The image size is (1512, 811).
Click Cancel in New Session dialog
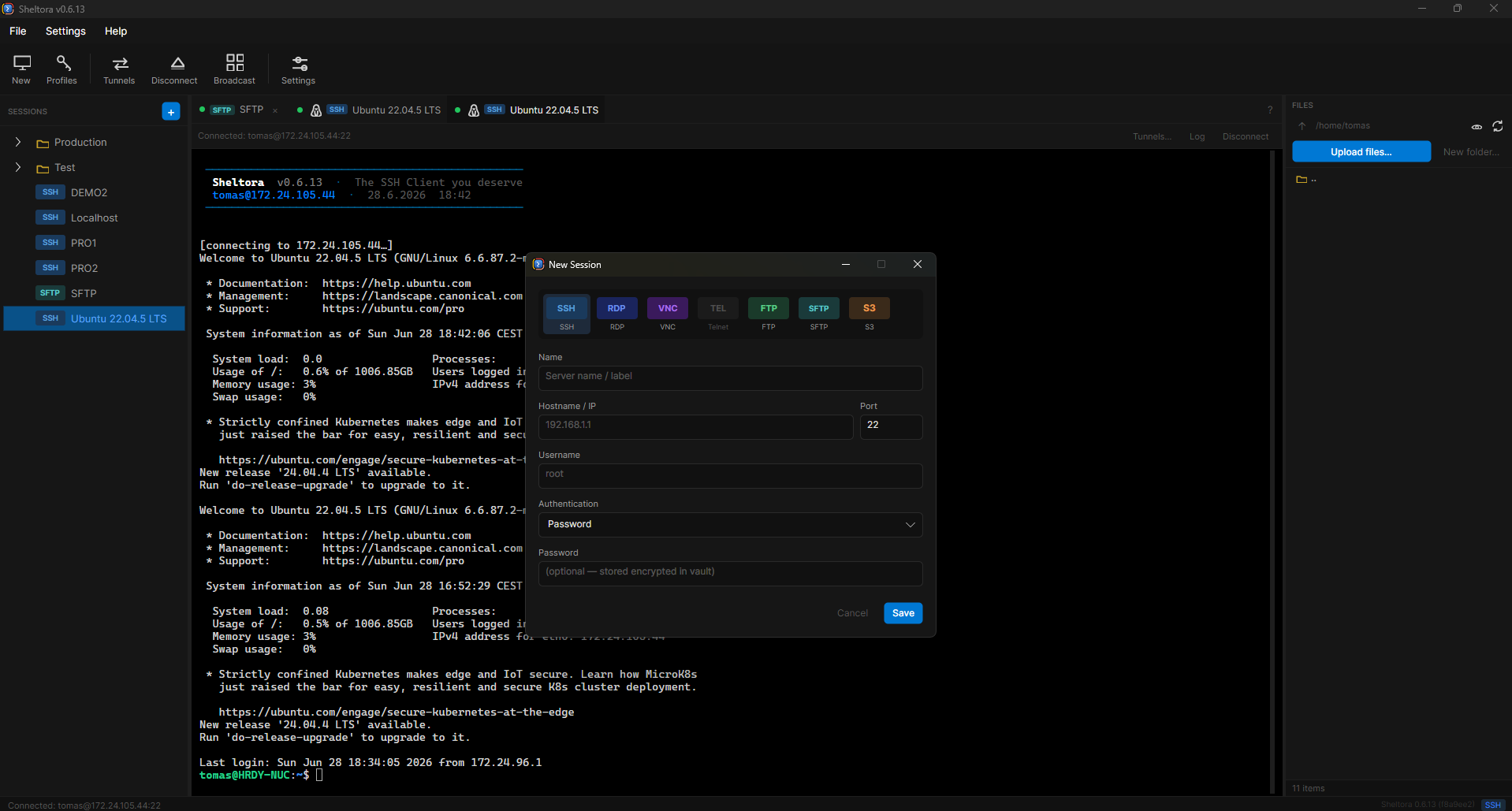852,613
